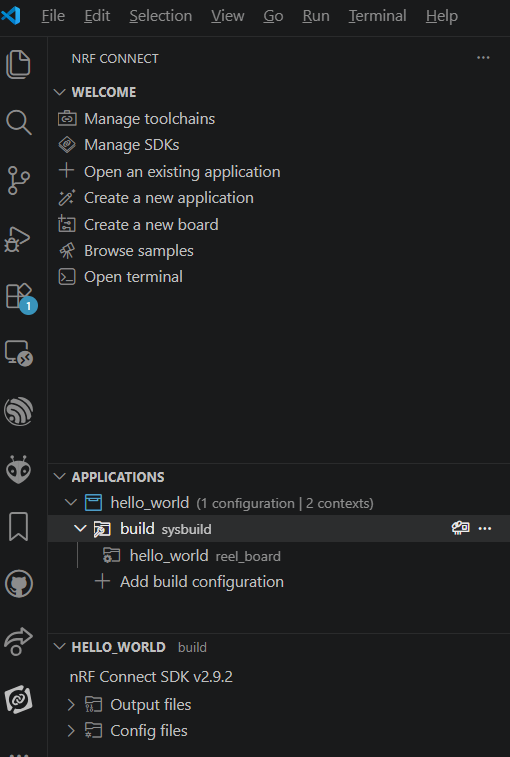Open the Go menu
This screenshot has width=510, height=757.
(x=273, y=16)
